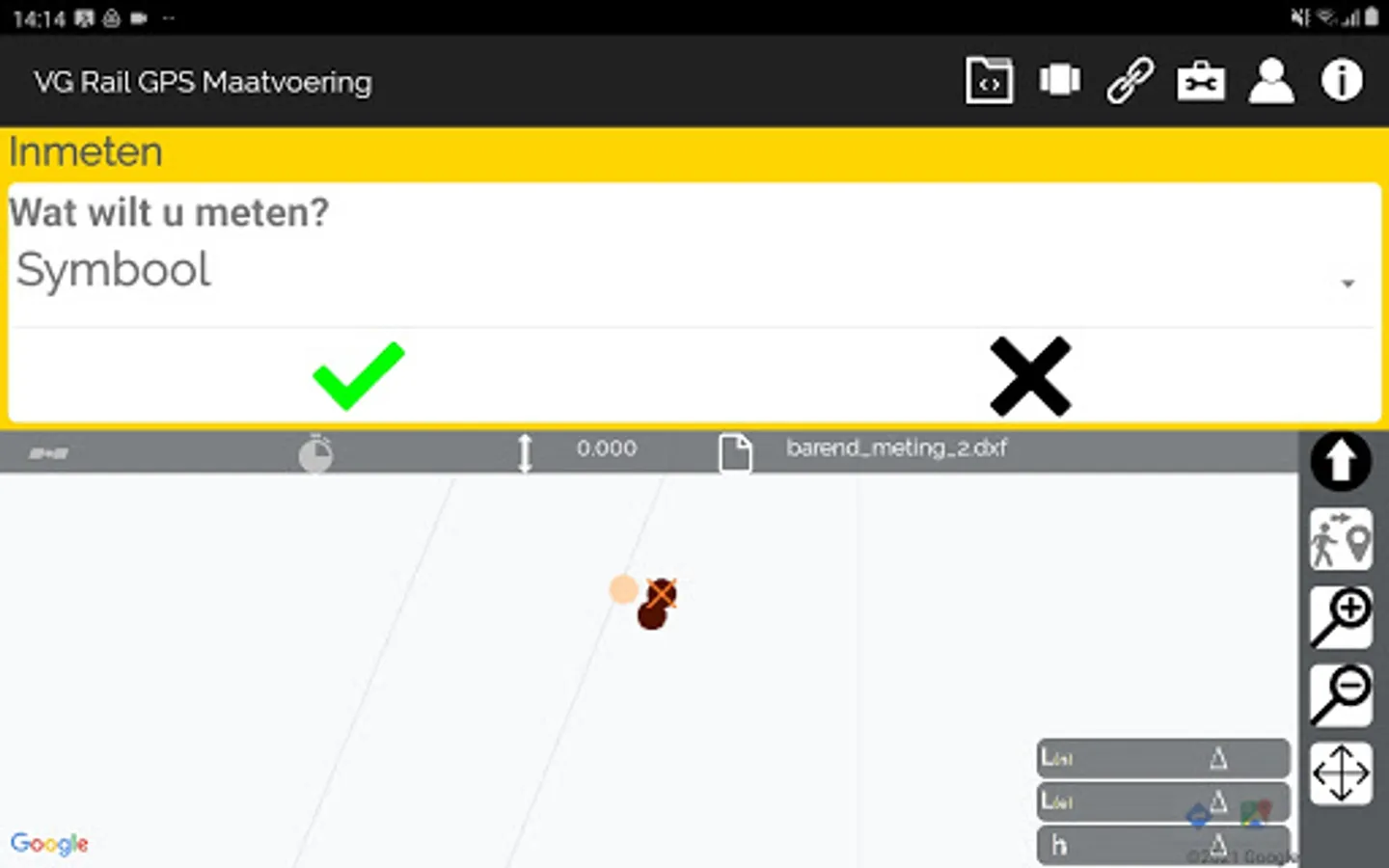
Task: Tap the north-up arrow button
Action: coord(1341,462)
